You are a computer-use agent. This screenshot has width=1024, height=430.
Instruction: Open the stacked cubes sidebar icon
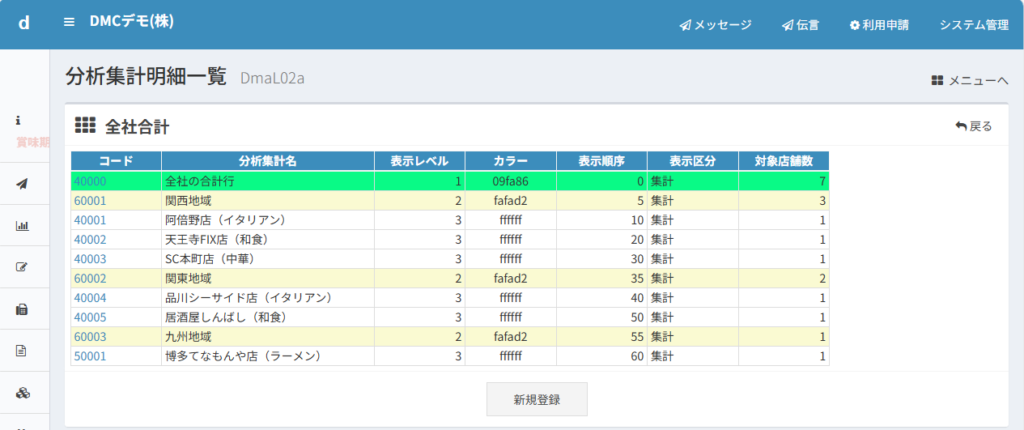tap(22, 393)
